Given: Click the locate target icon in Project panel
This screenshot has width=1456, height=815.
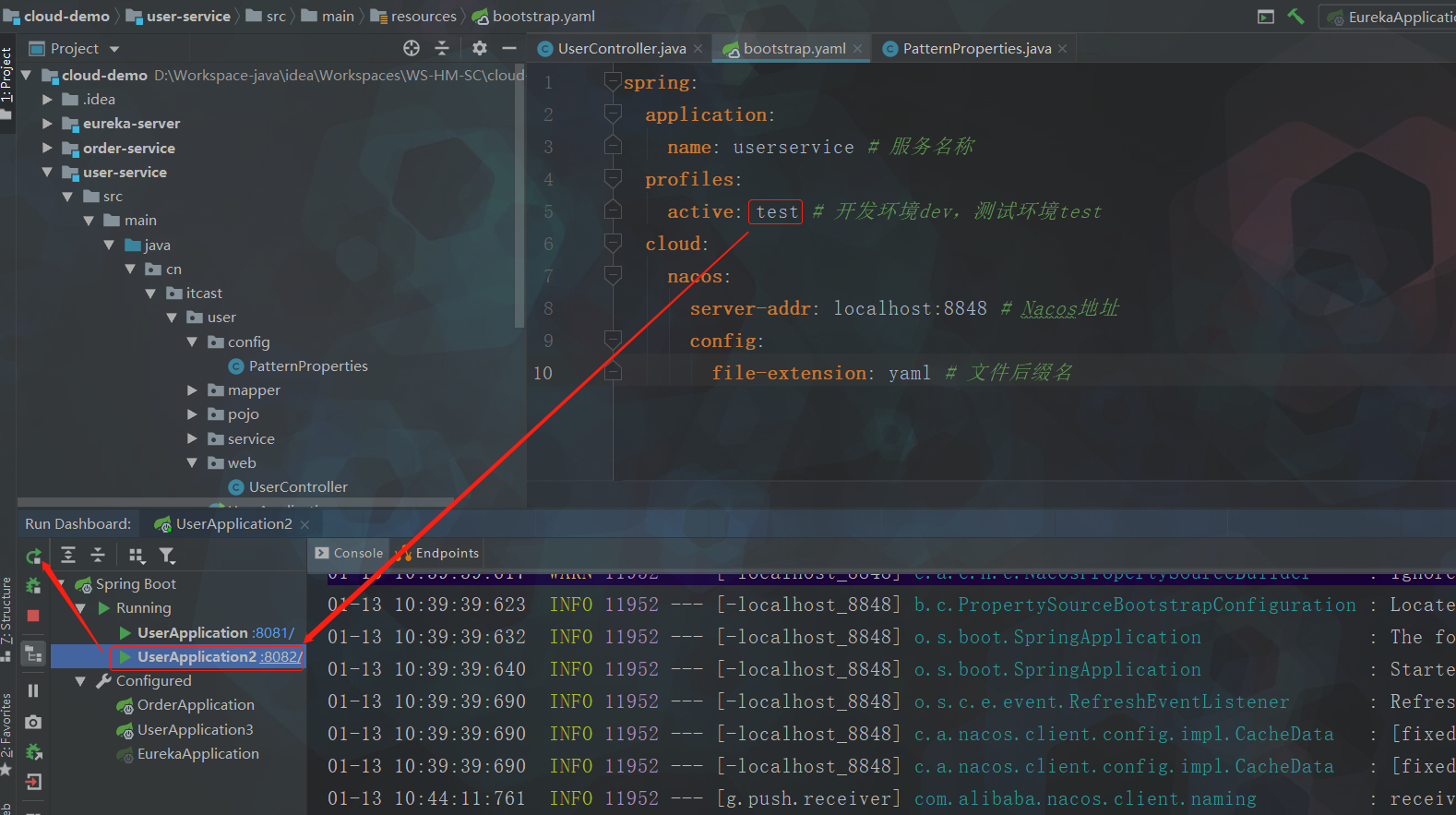Looking at the screenshot, I should pyautogui.click(x=412, y=48).
